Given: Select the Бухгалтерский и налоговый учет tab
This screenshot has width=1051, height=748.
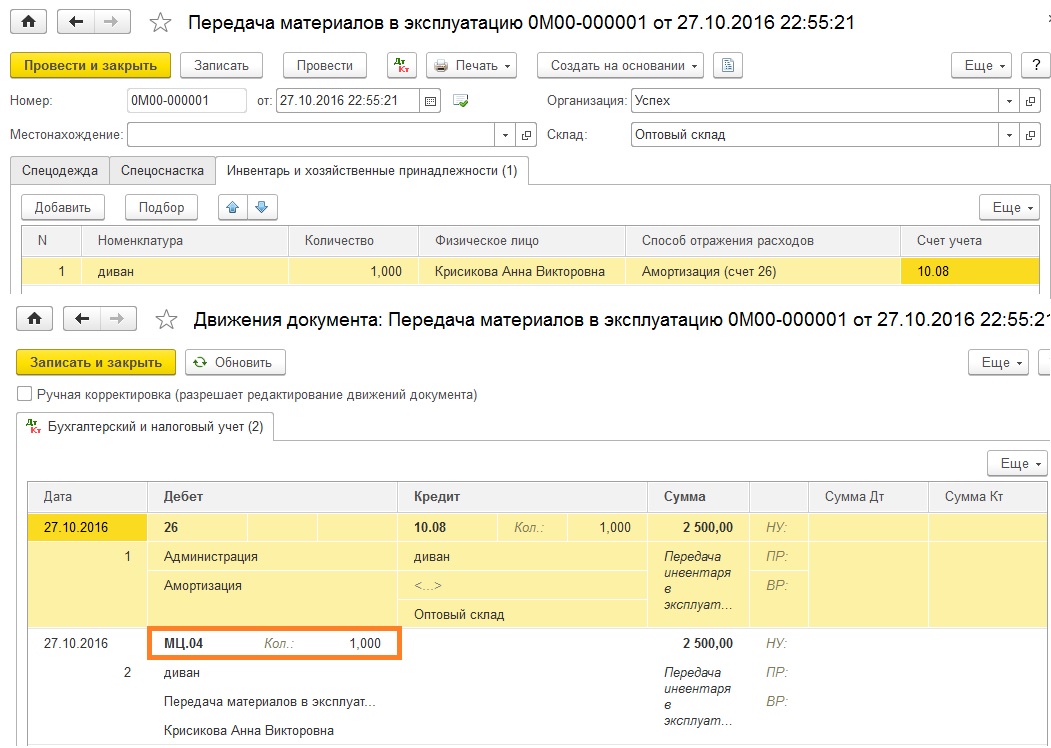Looking at the screenshot, I should pyautogui.click(x=145, y=426).
